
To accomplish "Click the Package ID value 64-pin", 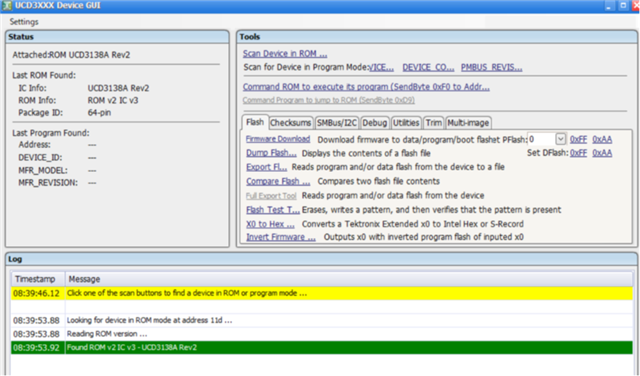I will point(99,113).
